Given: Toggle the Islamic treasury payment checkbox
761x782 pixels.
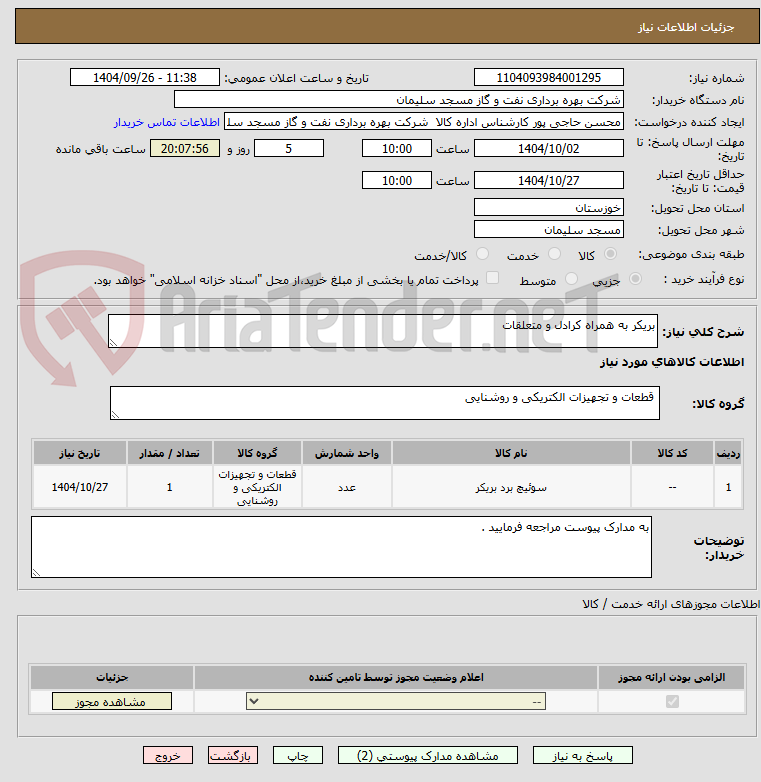Looking at the screenshot, I should [492, 278].
